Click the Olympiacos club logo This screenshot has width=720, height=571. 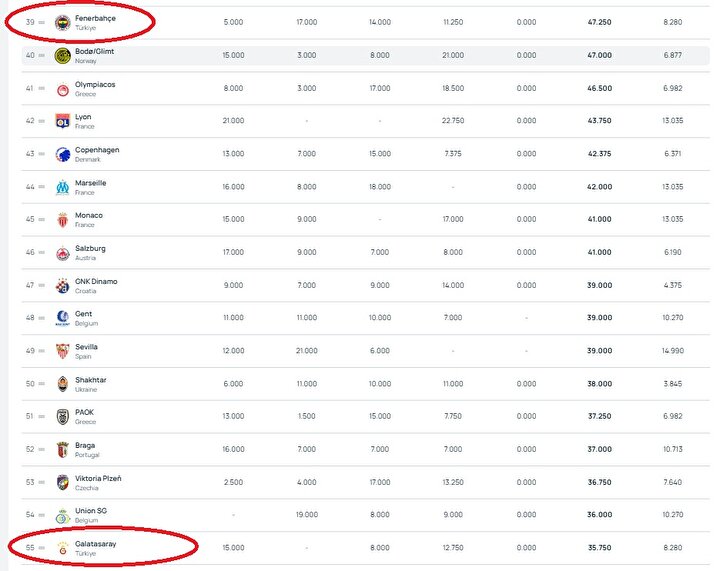tap(62, 89)
